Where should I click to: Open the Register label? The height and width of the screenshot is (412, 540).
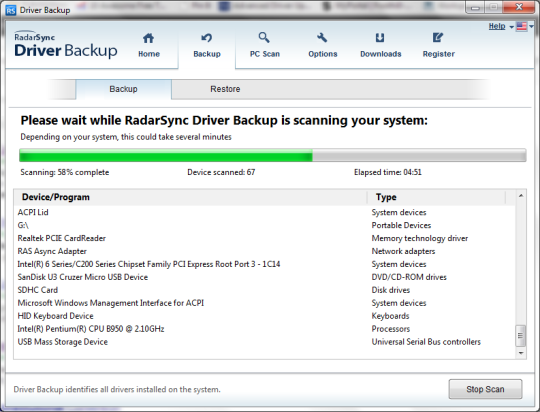click(439, 54)
